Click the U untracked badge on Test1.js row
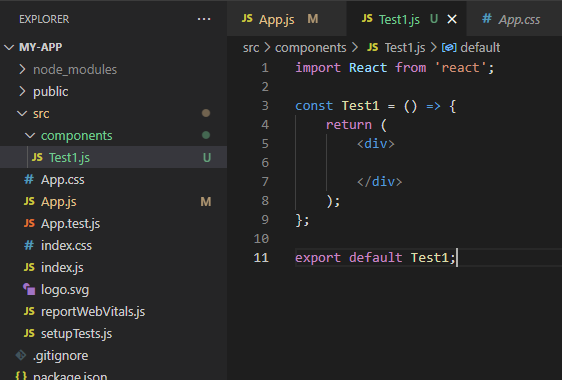Viewport: 562px width, 380px height. pyautogui.click(x=207, y=158)
